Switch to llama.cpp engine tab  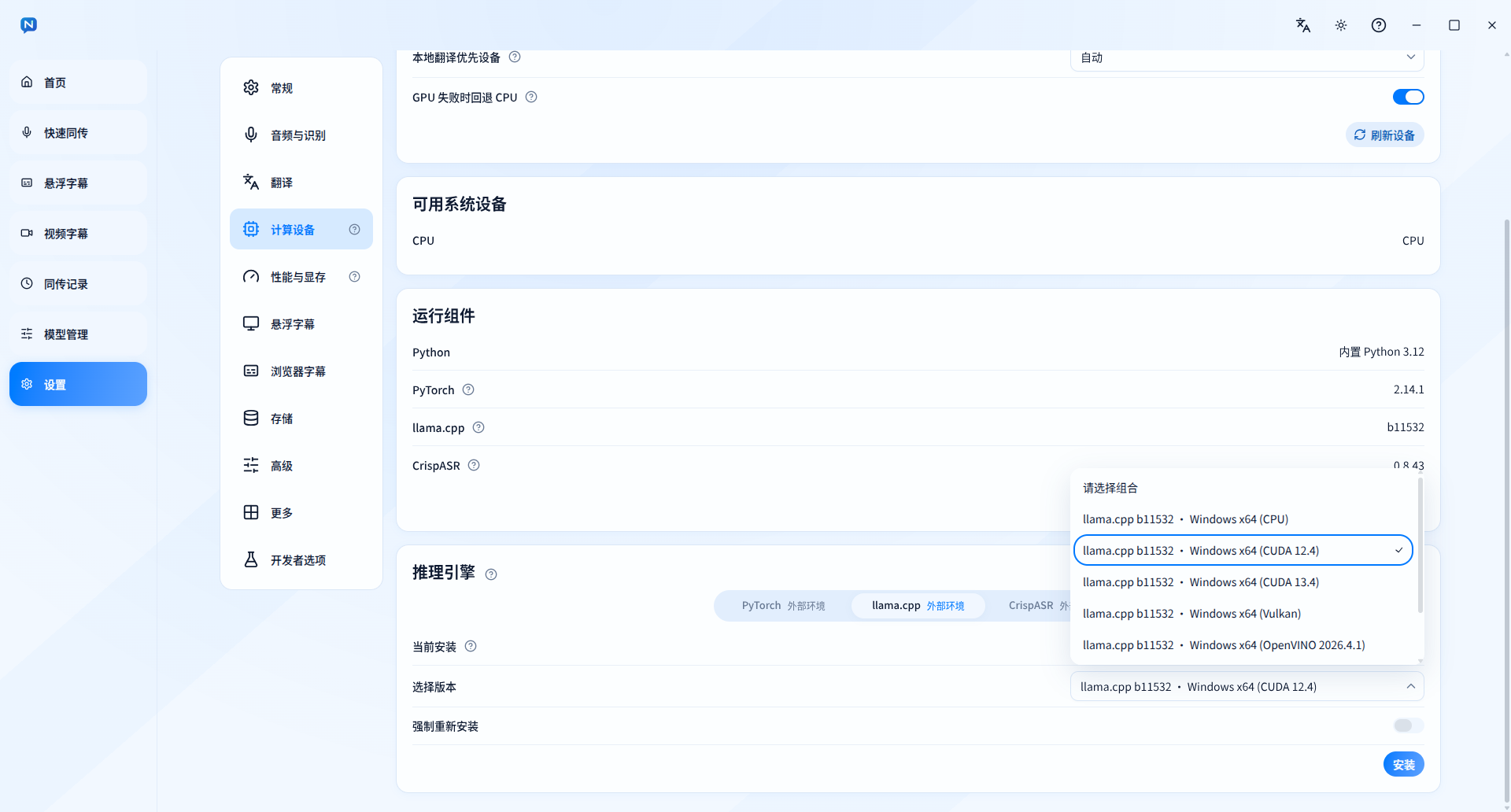(918, 606)
